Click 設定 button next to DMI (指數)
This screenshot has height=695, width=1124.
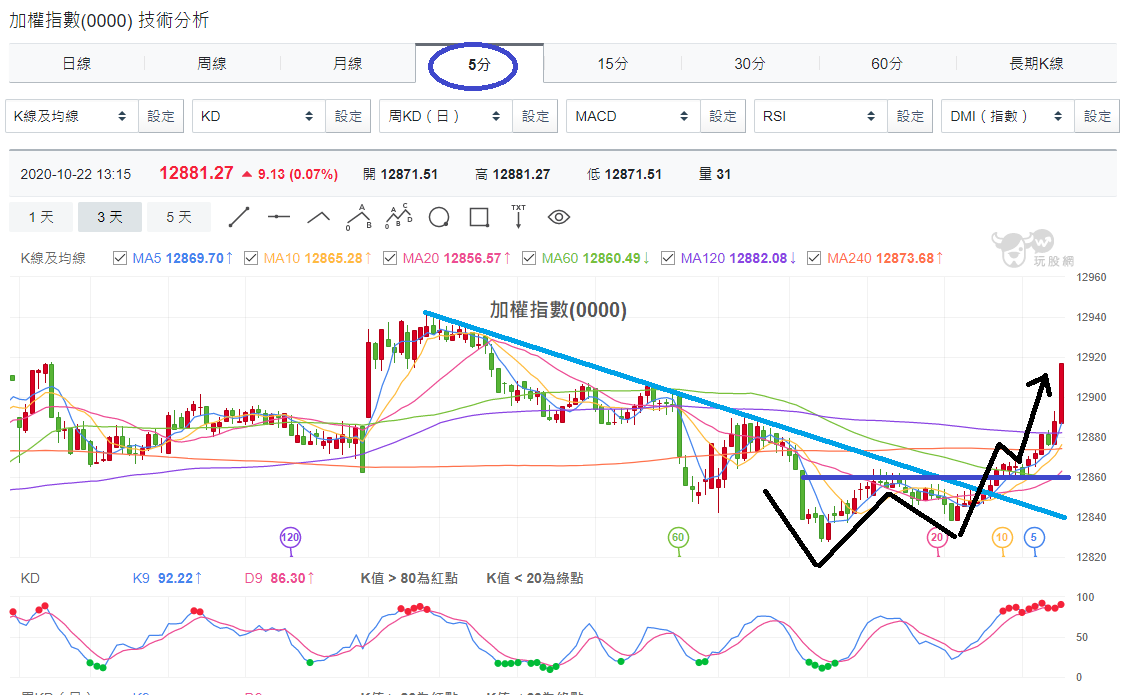click(1097, 116)
